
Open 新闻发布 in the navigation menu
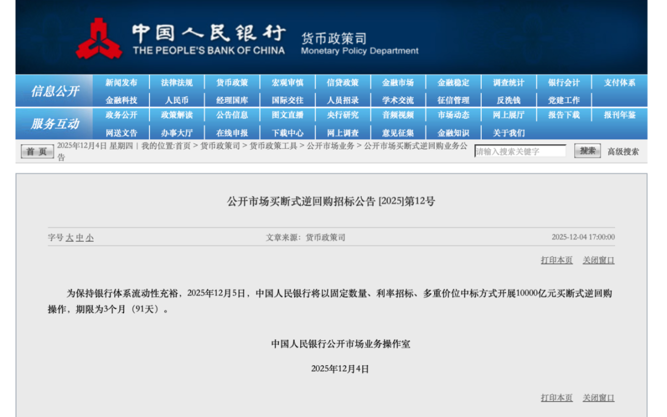[x=122, y=83]
